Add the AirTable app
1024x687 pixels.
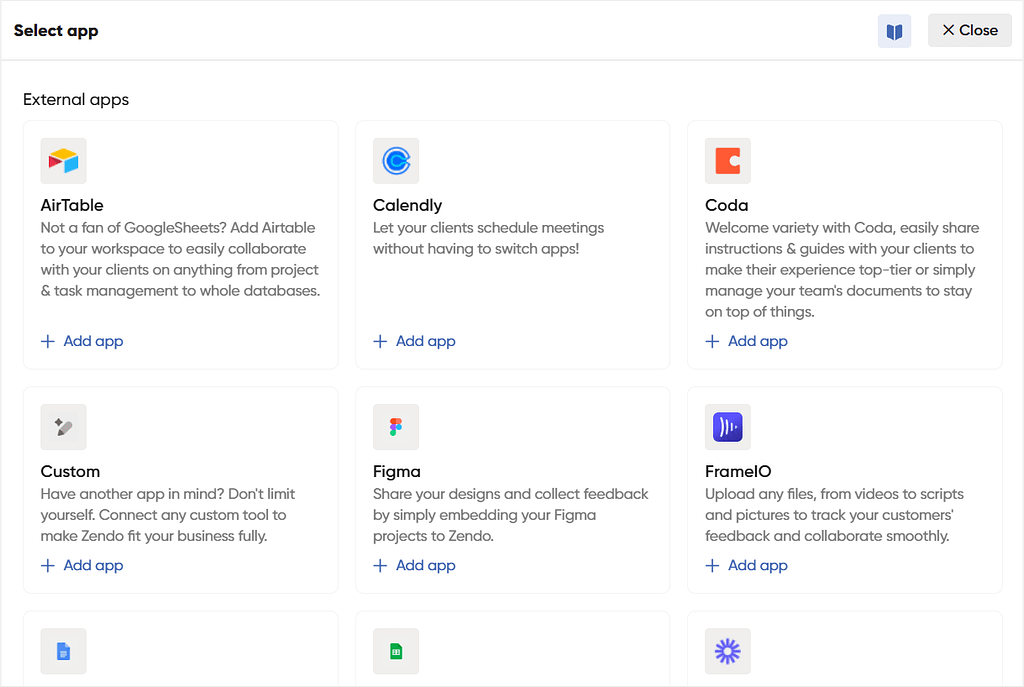82,341
